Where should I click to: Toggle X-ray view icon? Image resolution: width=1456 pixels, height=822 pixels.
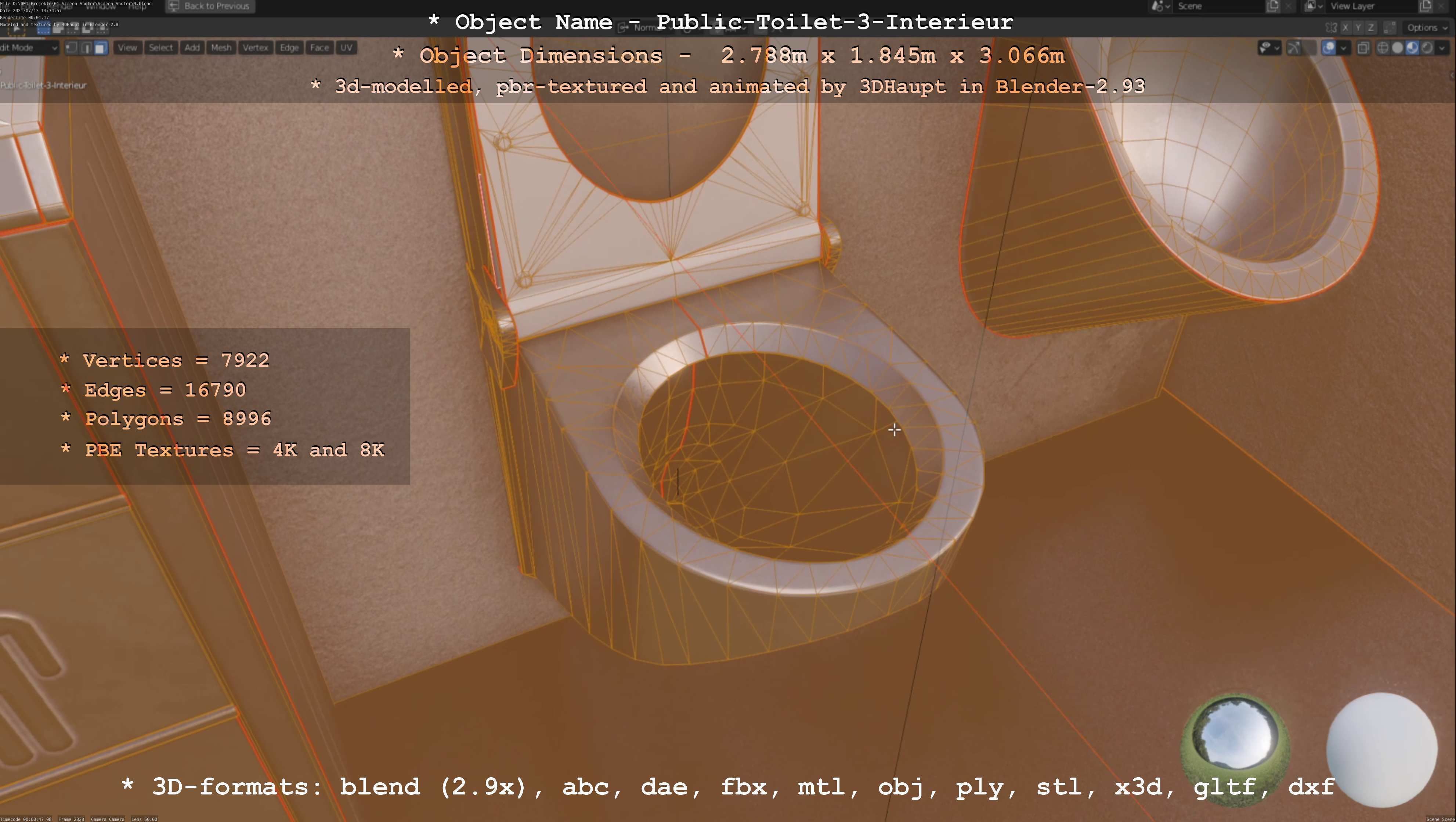[x=1363, y=48]
